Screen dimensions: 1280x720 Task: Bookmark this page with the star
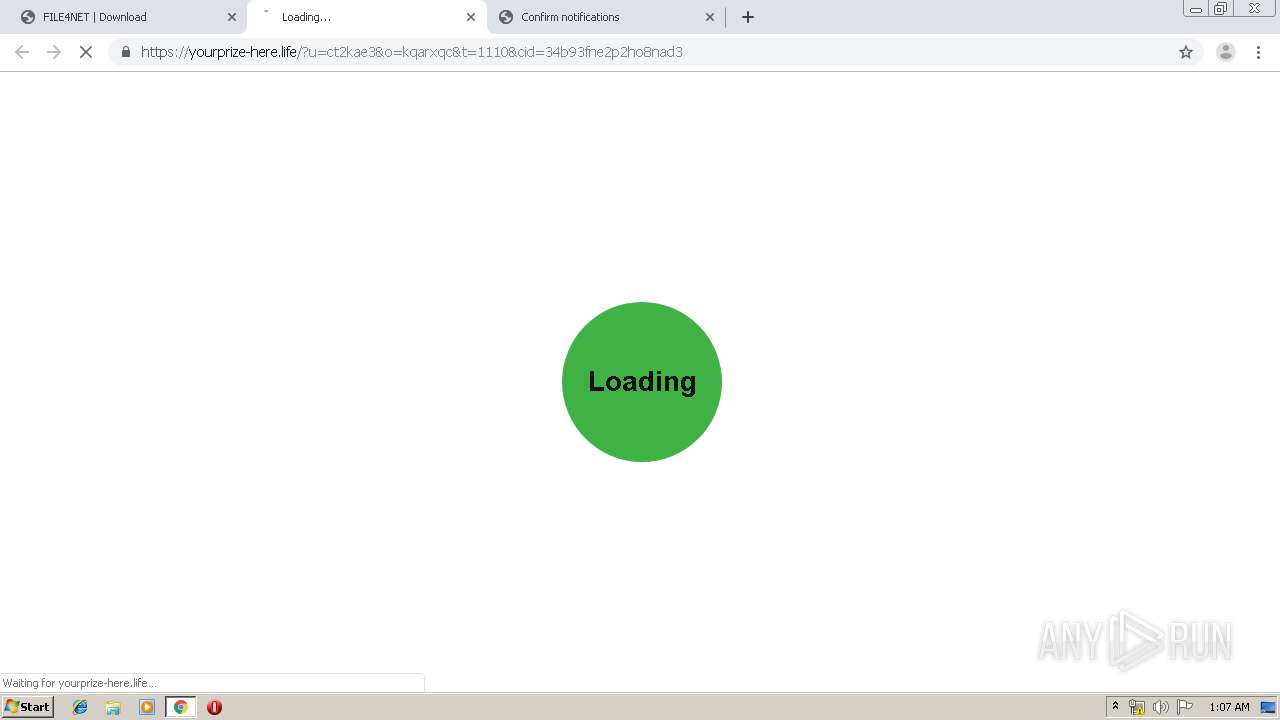(1186, 52)
